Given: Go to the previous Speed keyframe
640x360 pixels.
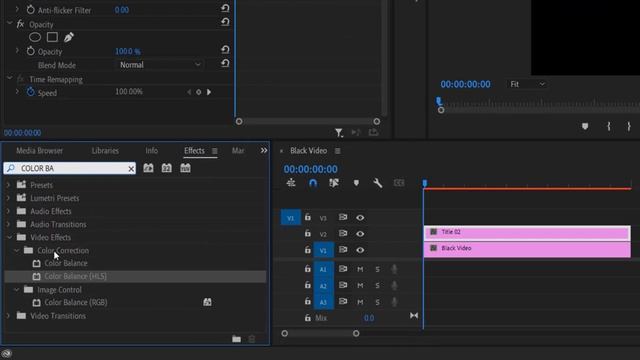Looking at the screenshot, I should point(189,92).
